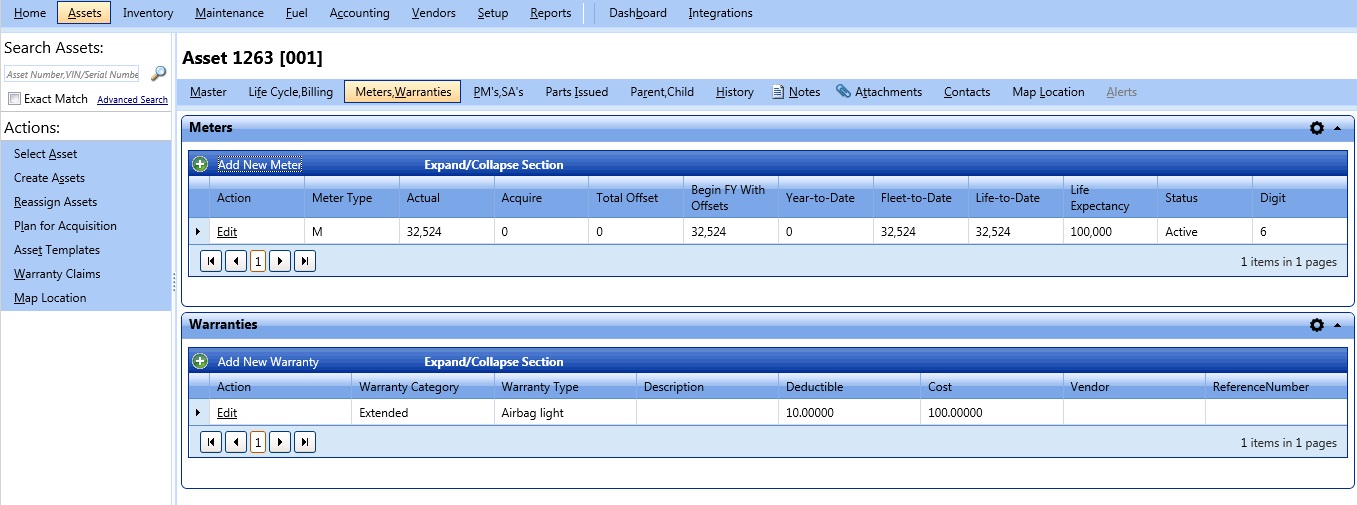Image resolution: width=1357 pixels, height=505 pixels.
Task: Enable the Exact Match checkbox
Action: (x=14, y=99)
